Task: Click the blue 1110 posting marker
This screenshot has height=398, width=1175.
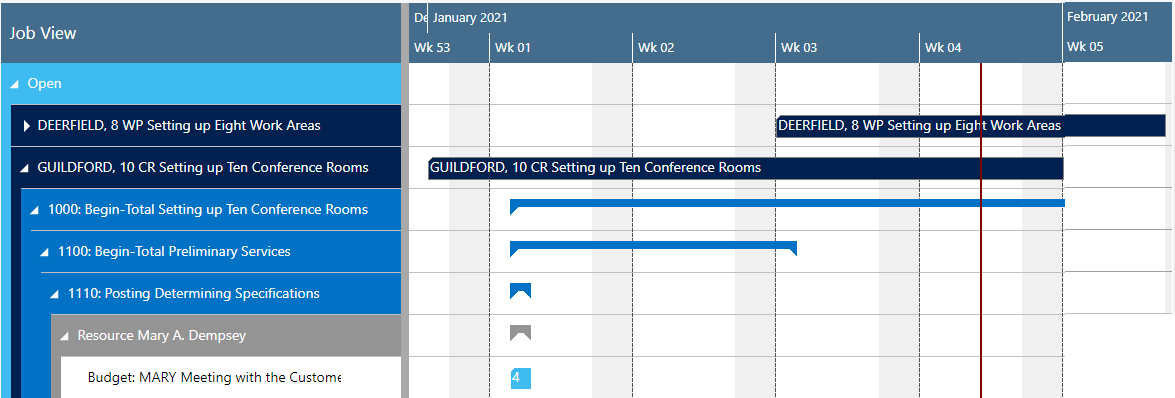Action: click(x=520, y=292)
